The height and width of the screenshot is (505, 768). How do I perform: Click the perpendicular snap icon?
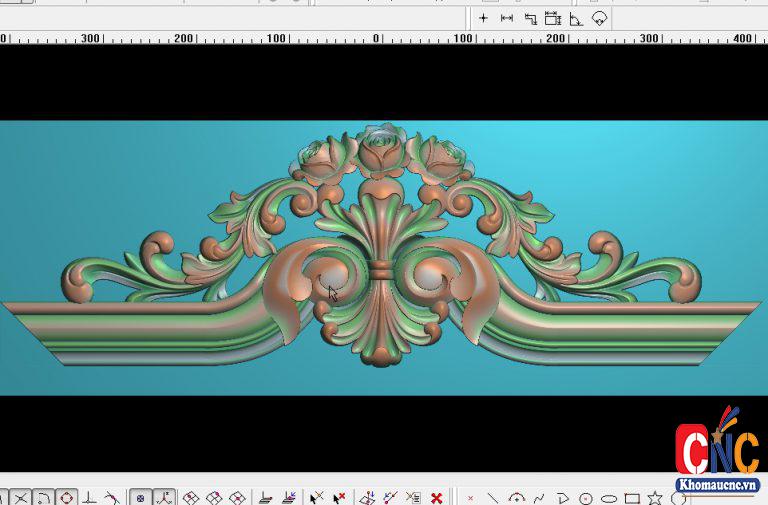[x=90, y=497]
